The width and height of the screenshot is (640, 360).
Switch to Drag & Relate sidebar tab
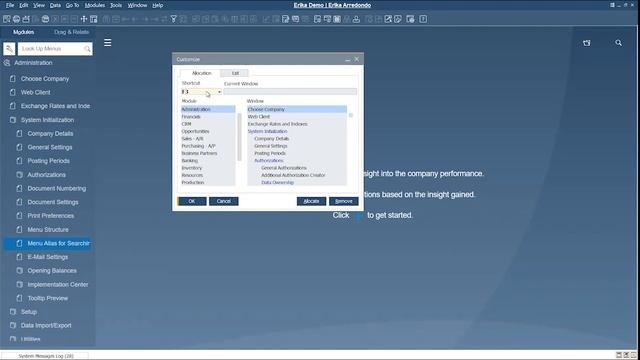coord(71,32)
